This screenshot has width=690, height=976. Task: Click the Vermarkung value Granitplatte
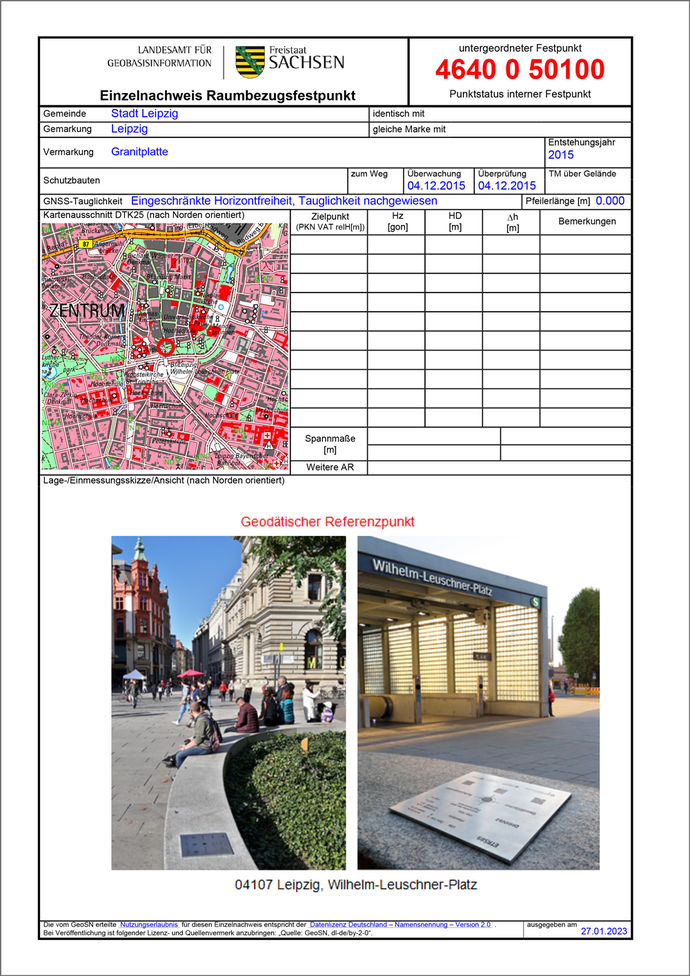[139, 152]
